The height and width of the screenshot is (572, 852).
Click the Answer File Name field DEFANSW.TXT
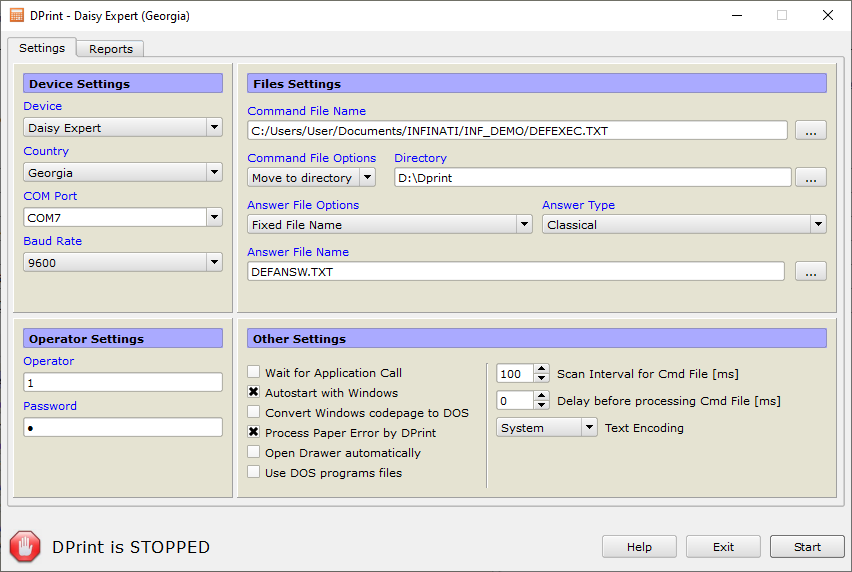(516, 271)
